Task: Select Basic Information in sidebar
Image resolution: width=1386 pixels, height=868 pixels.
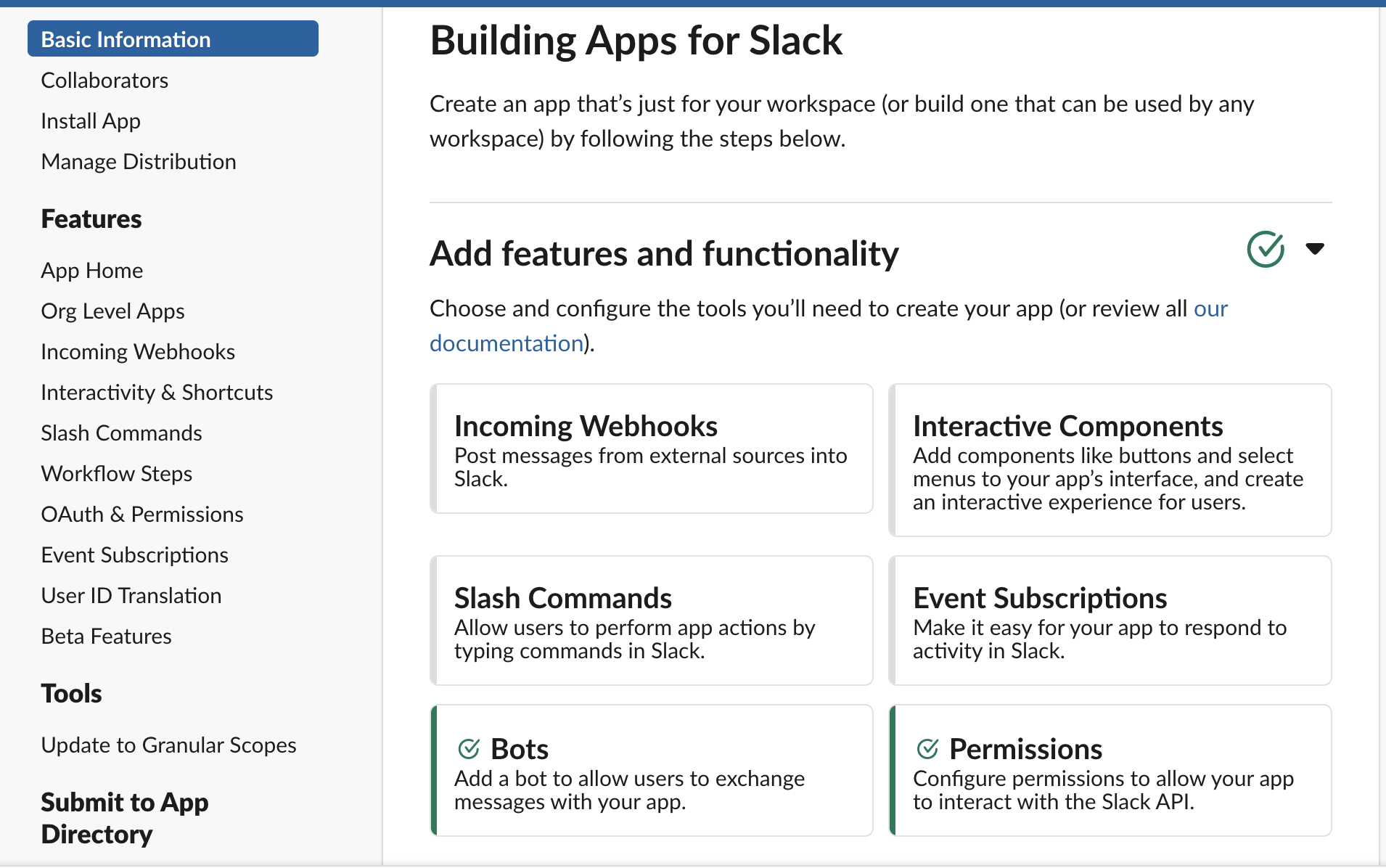Action: coord(173,39)
